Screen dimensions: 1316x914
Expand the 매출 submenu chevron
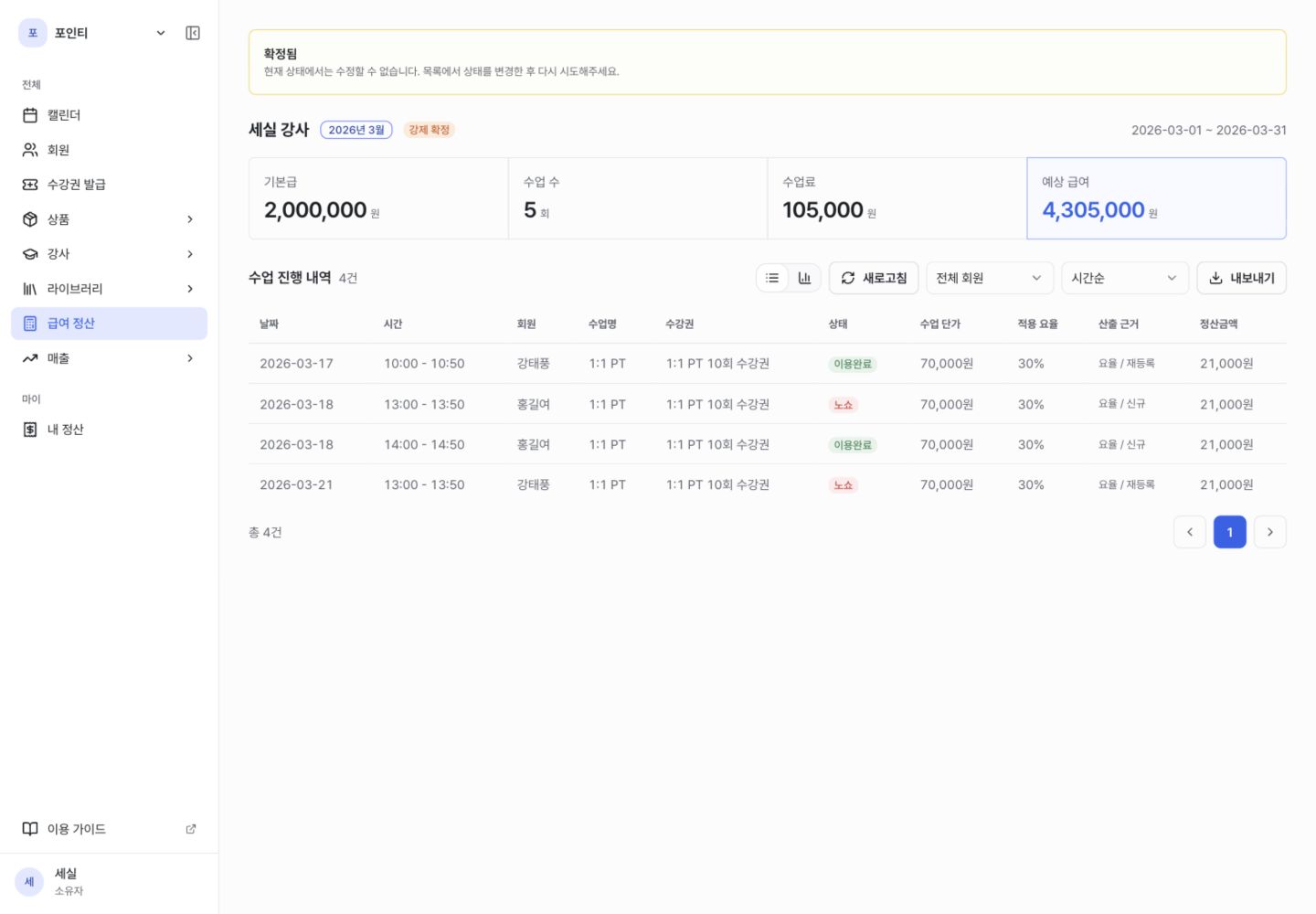tap(190, 358)
